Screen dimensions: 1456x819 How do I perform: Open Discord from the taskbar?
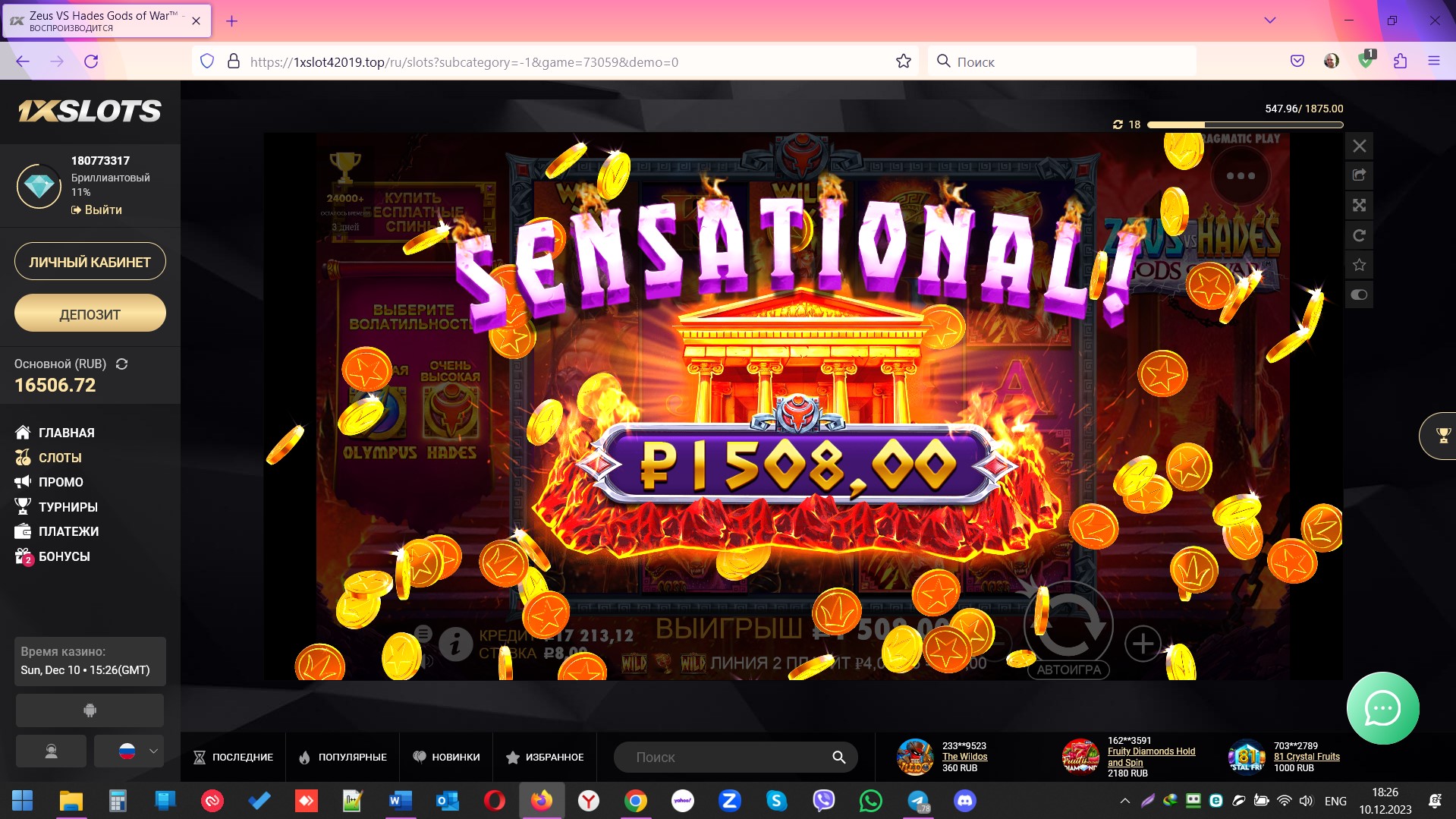965,800
